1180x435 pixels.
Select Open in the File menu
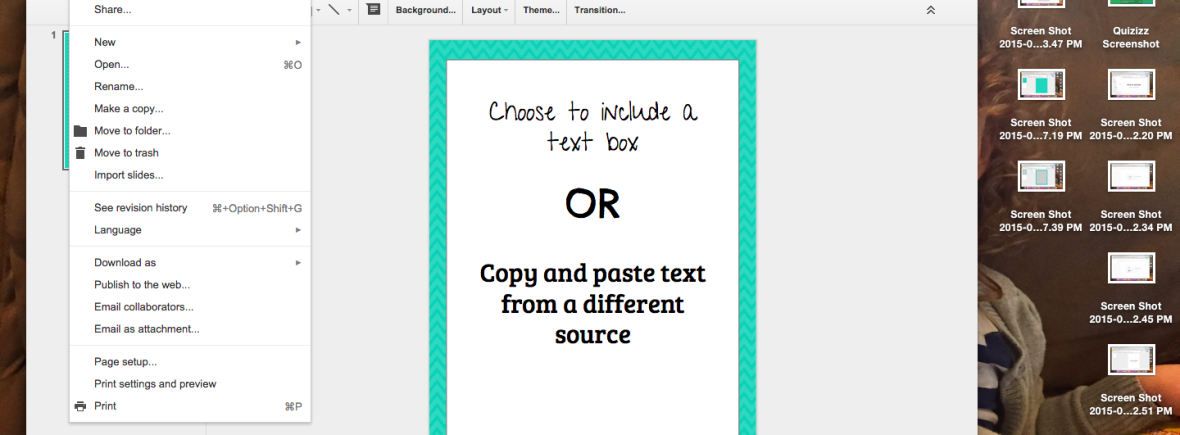click(190, 65)
